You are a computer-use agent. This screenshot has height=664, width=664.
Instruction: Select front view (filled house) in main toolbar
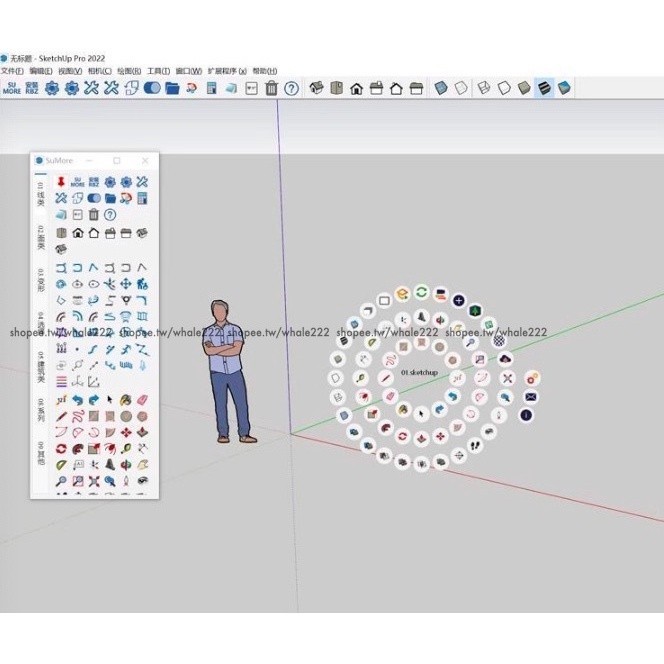coord(357,89)
